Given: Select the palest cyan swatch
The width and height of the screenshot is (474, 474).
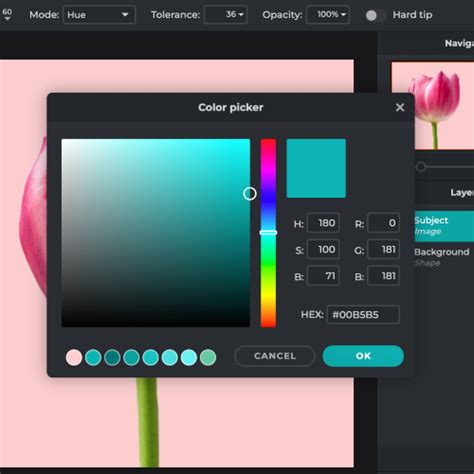Looking at the screenshot, I should (189, 357).
